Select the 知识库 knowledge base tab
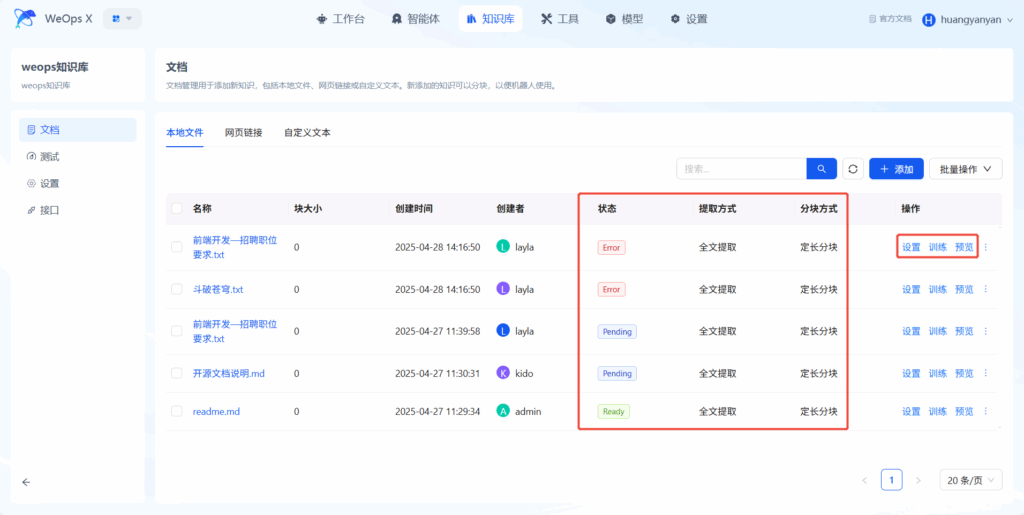The image size is (1024, 515). click(490, 19)
